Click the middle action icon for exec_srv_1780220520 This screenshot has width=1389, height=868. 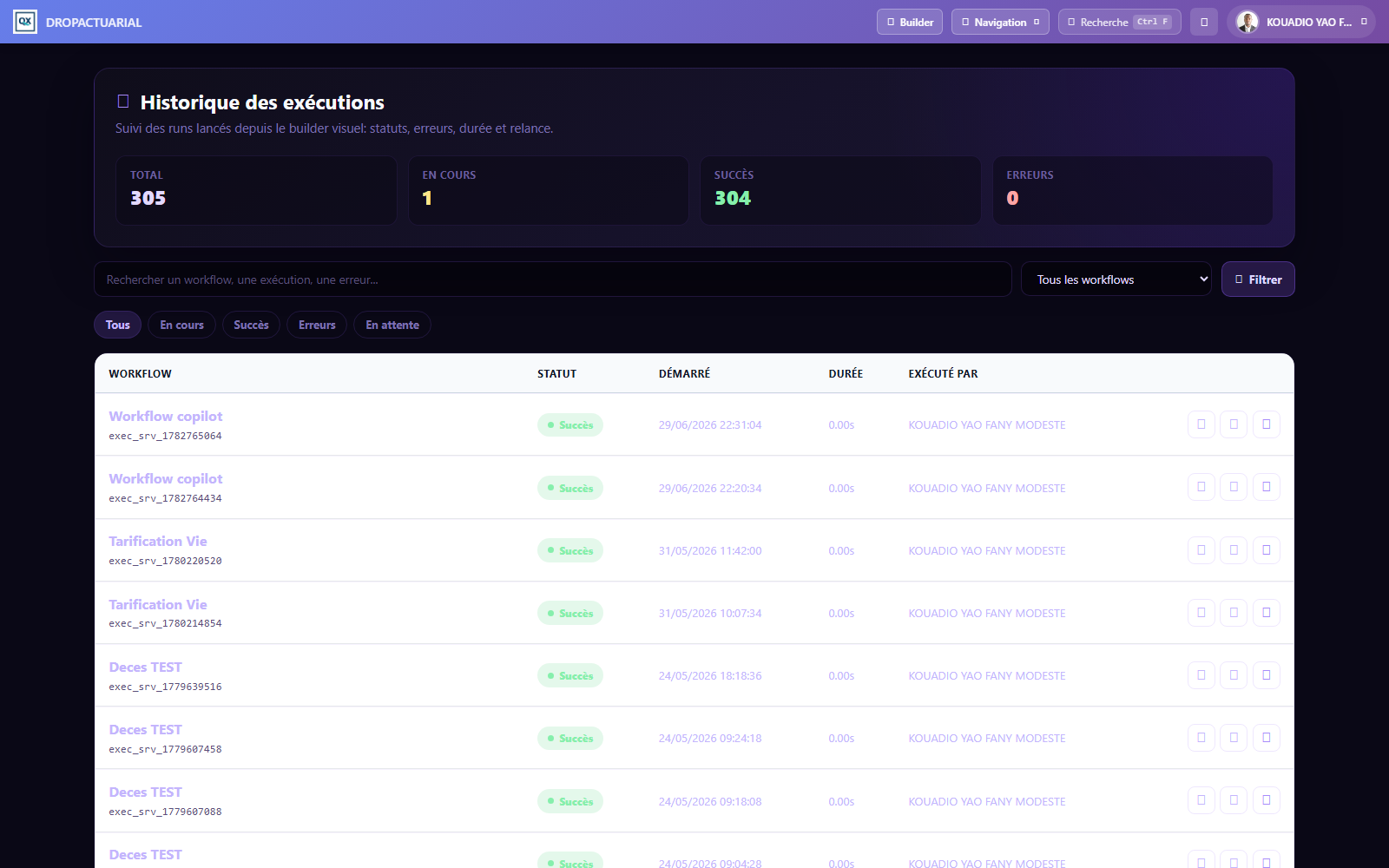pyautogui.click(x=1234, y=550)
